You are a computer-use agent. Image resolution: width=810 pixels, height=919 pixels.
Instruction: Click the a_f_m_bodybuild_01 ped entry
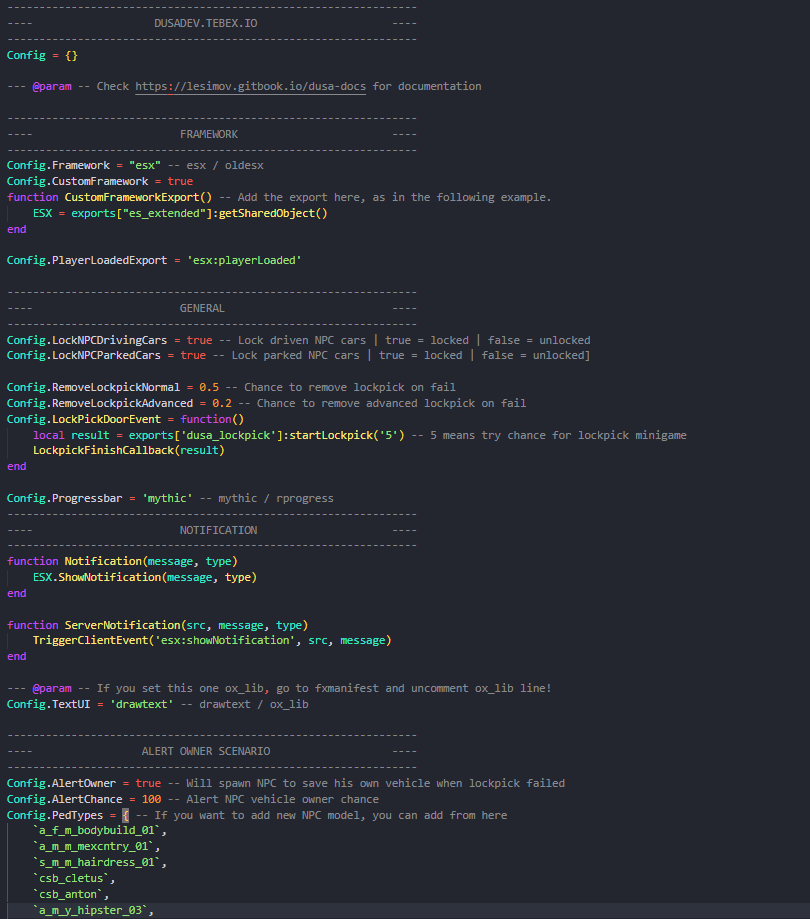click(x=97, y=830)
